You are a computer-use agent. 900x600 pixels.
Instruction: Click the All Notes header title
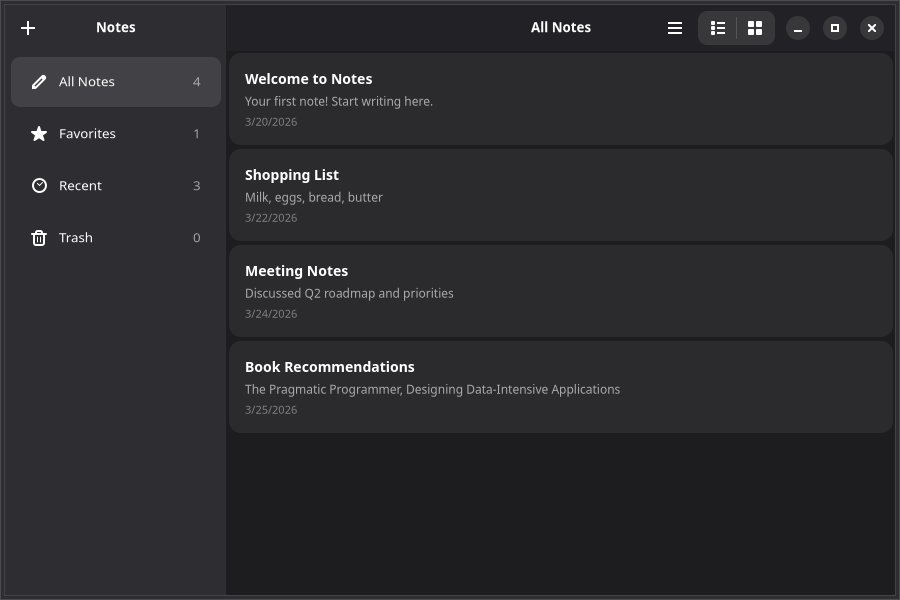(x=561, y=27)
